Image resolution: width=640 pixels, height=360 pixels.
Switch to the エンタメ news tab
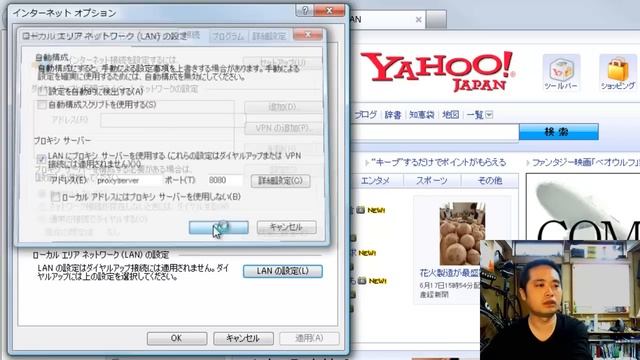click(x=376, y=181)
